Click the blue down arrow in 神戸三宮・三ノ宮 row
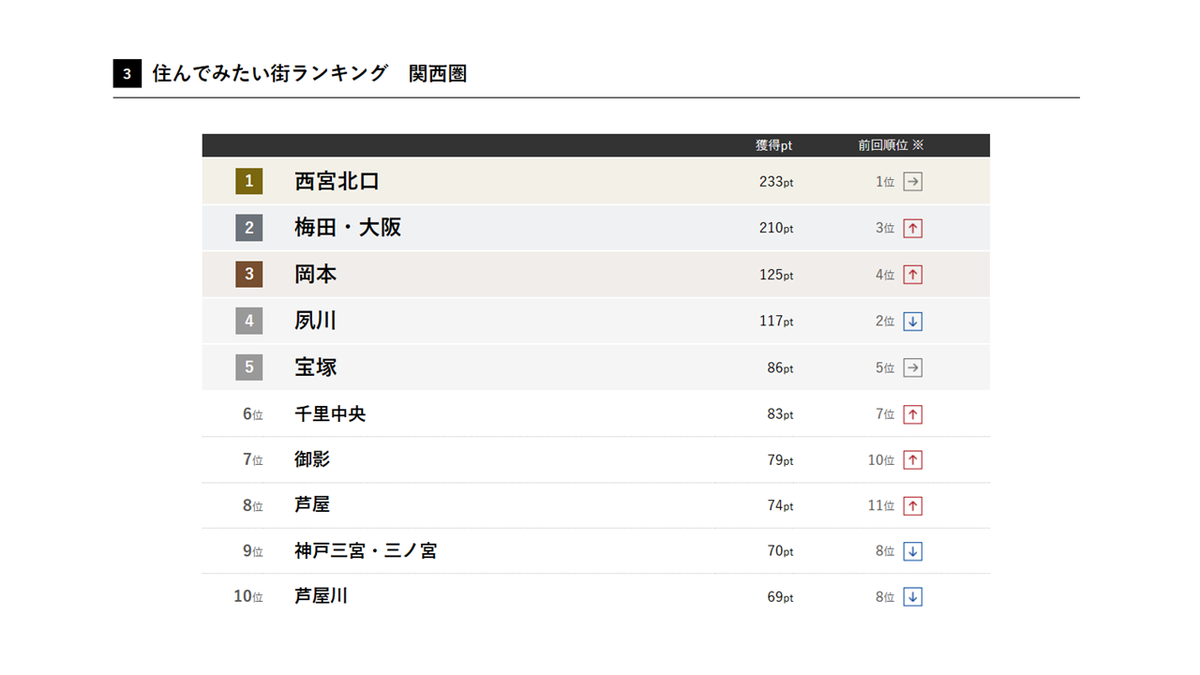1200x675 pixels. point(912,551)
